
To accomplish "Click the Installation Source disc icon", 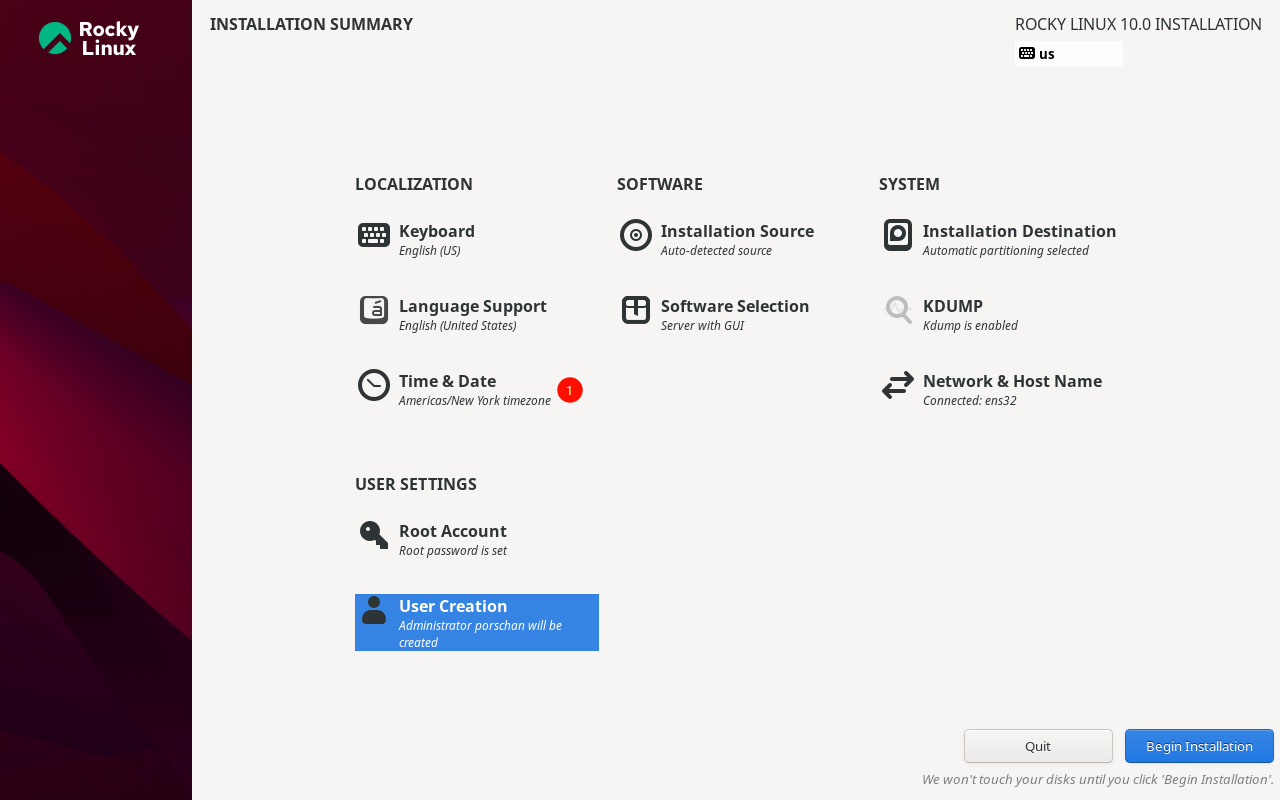I will [x=636, y=235].
